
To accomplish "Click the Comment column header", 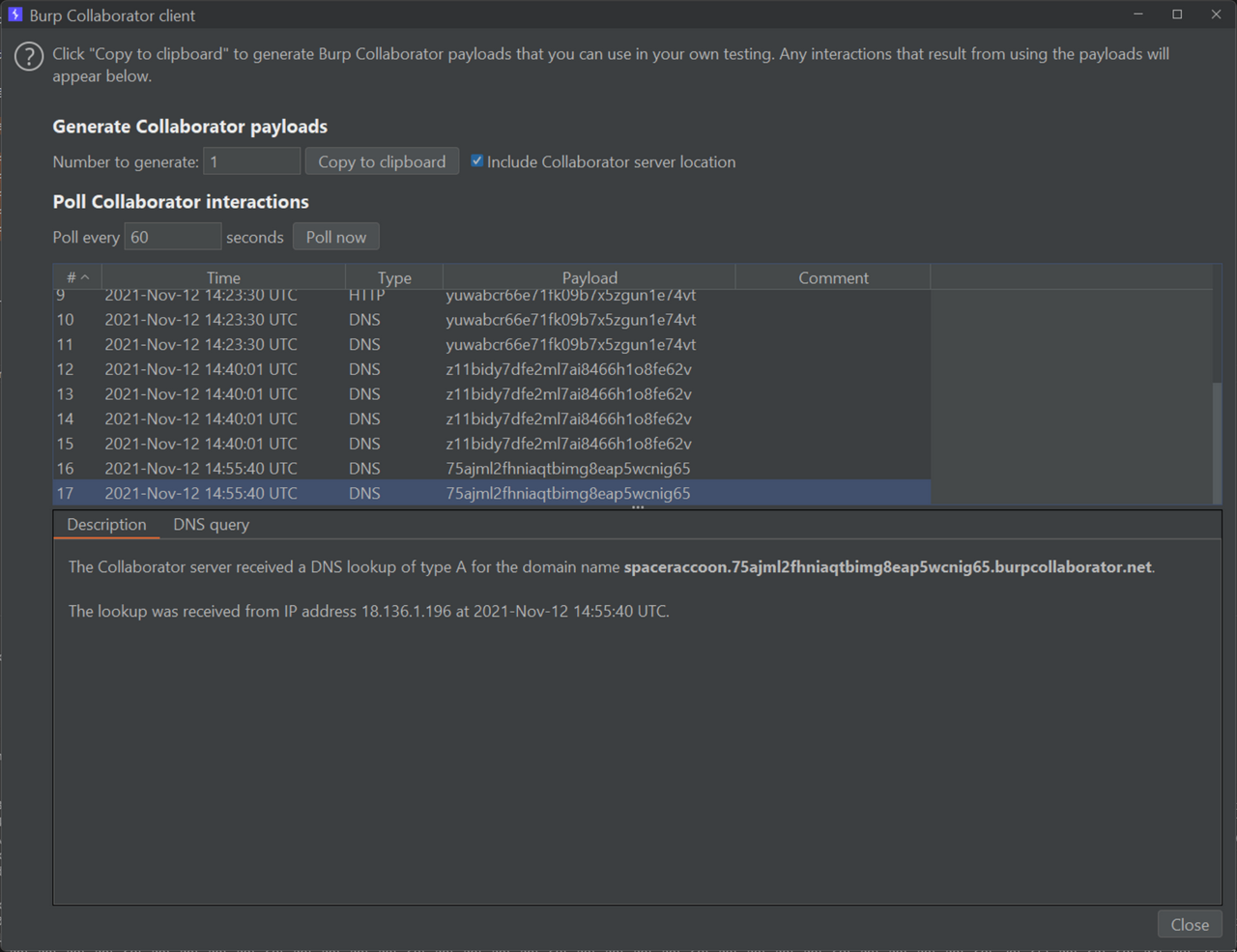I will click(x=832, y=276).
